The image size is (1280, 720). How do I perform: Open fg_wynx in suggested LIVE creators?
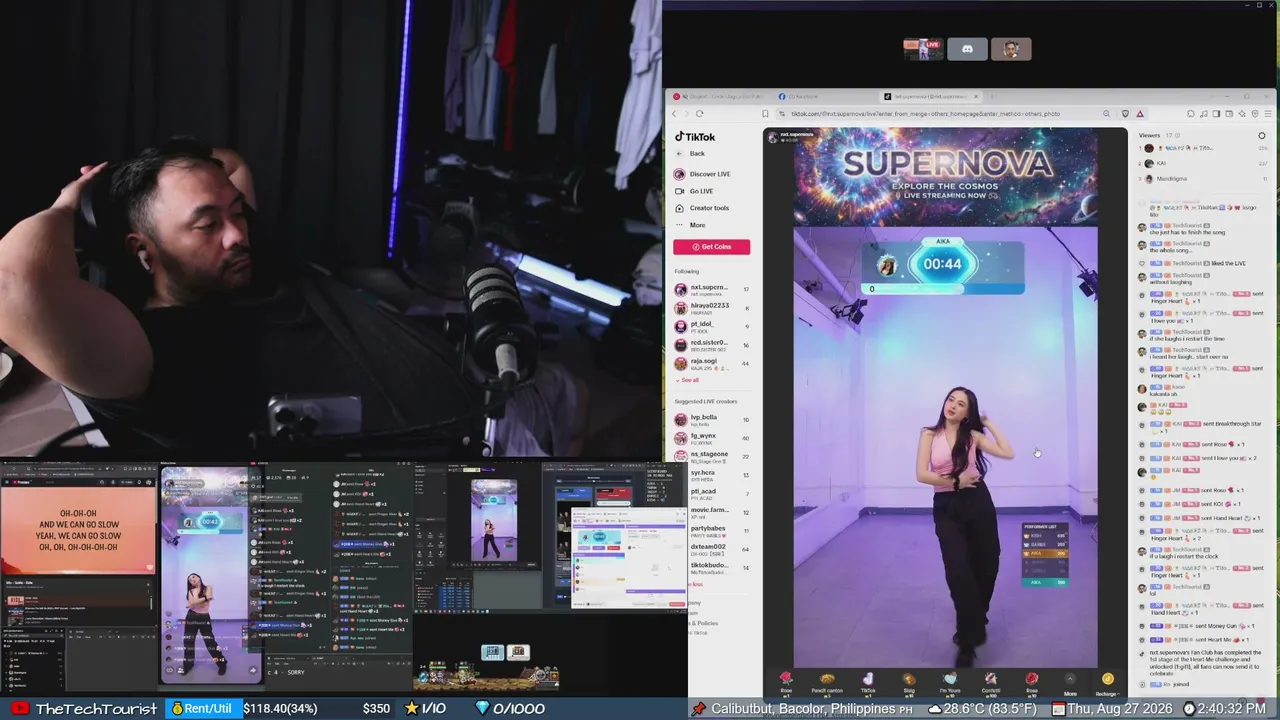click(x=712, y=438)
